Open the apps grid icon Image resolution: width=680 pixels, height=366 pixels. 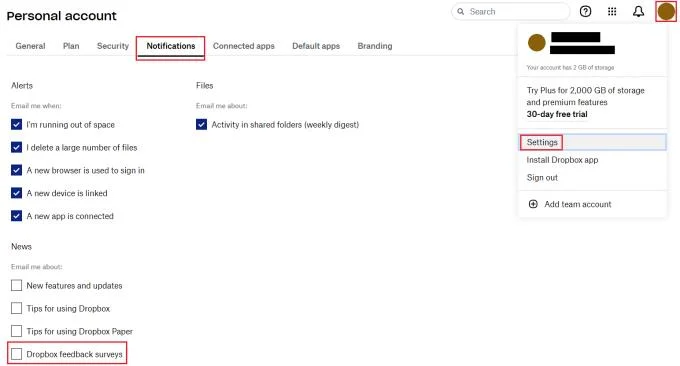click(x=612, y=12)
